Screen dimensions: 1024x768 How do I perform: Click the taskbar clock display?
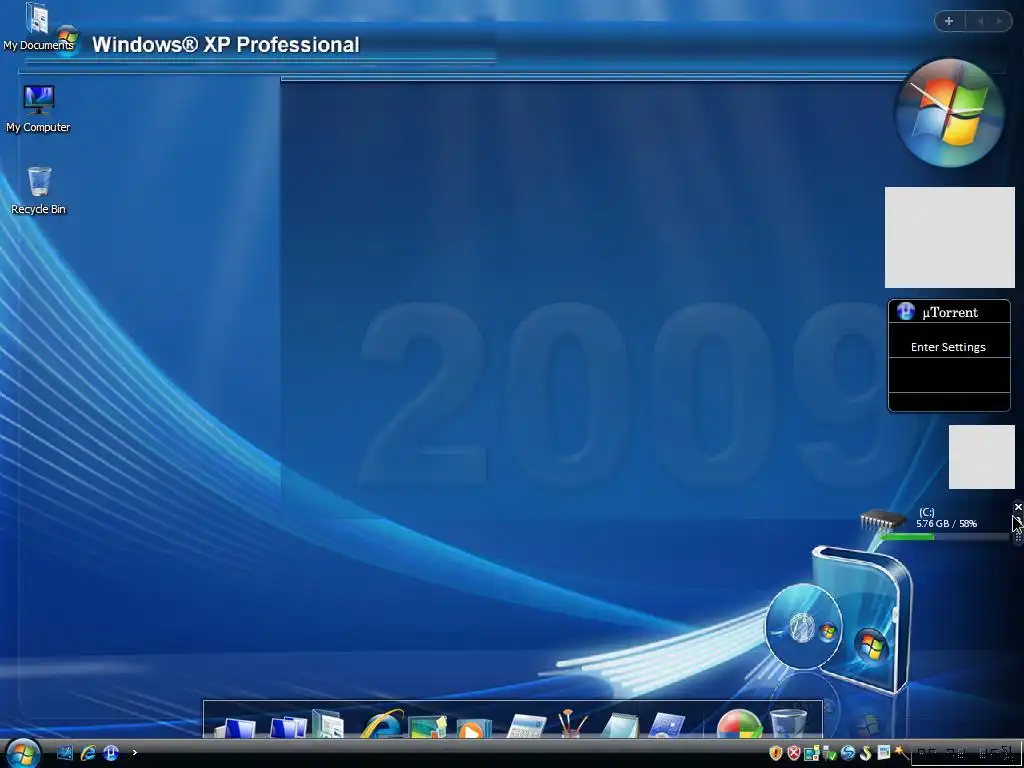click(965, 754)
